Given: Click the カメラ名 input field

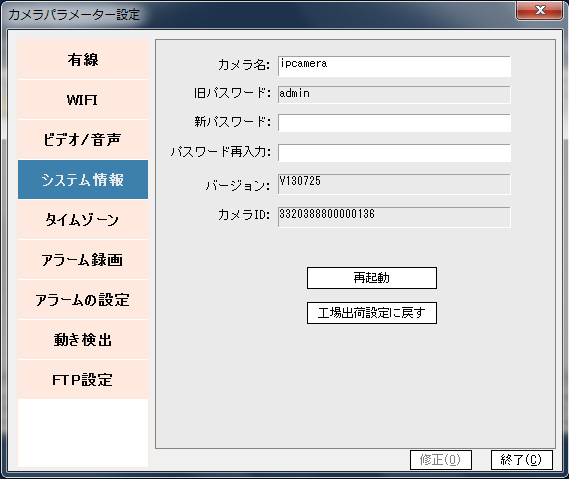Looking at the screenshot, I should pos(394,66).
